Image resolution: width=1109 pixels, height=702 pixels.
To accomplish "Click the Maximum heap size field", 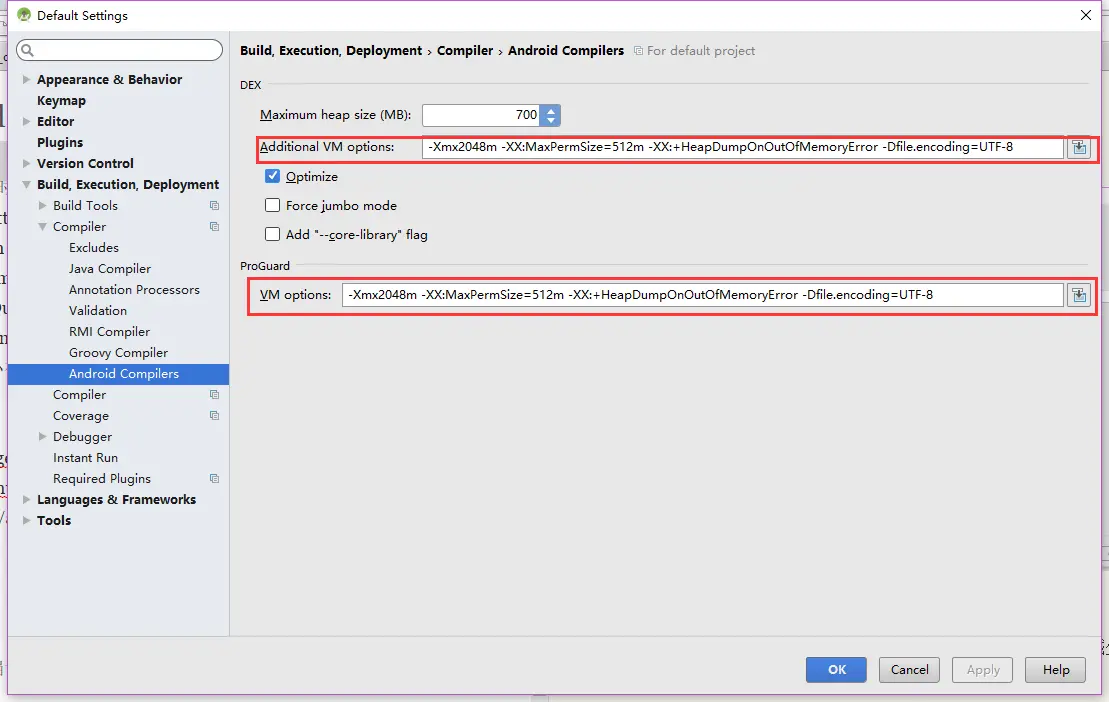I will [x=482, y=115].
